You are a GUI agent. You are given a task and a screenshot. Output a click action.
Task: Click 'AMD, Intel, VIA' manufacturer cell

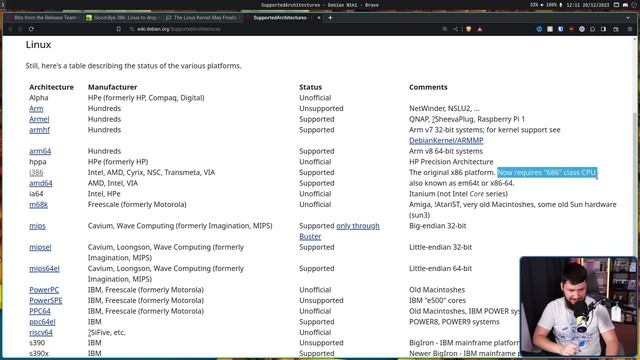click(x=113, y=183)
